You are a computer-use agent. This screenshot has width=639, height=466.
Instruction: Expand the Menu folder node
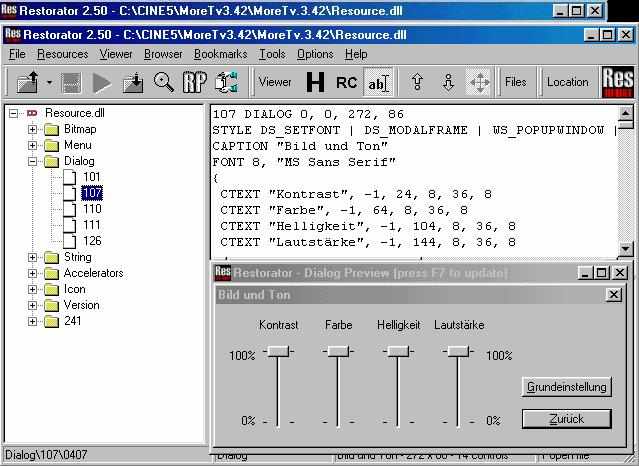33,146
